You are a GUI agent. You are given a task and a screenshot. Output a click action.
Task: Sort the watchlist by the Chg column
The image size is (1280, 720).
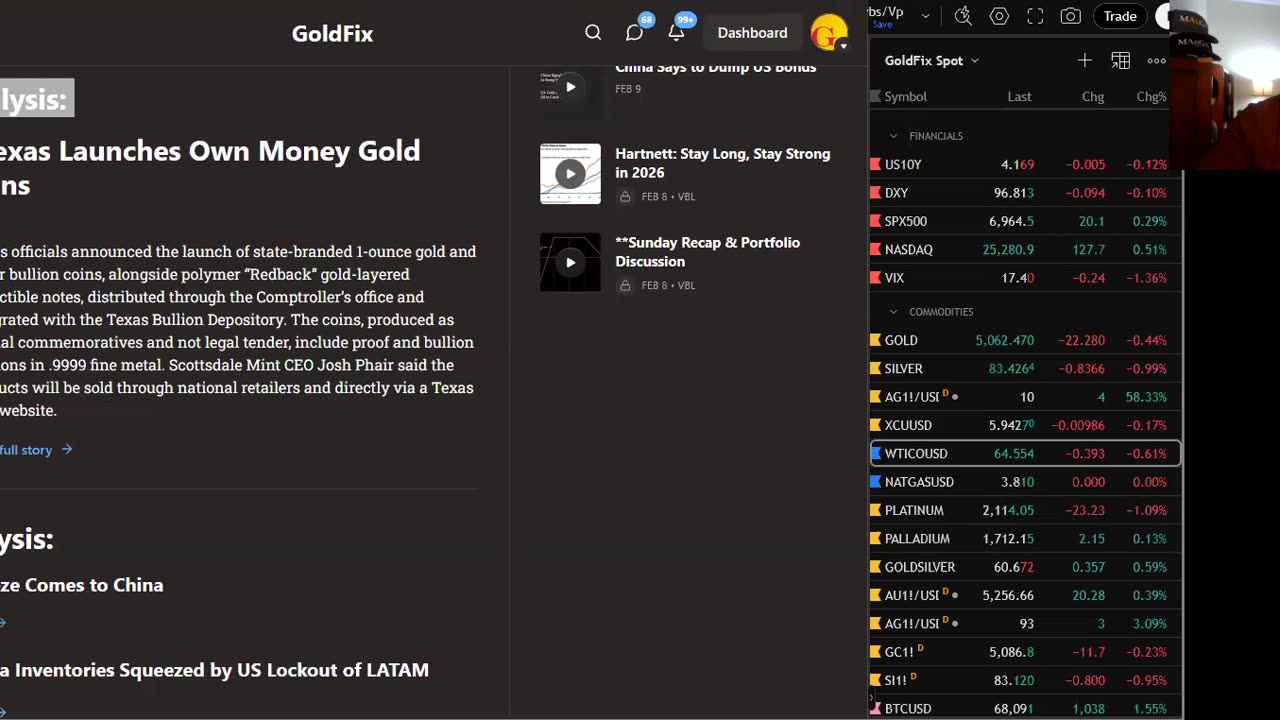[x=1093, y=97]
